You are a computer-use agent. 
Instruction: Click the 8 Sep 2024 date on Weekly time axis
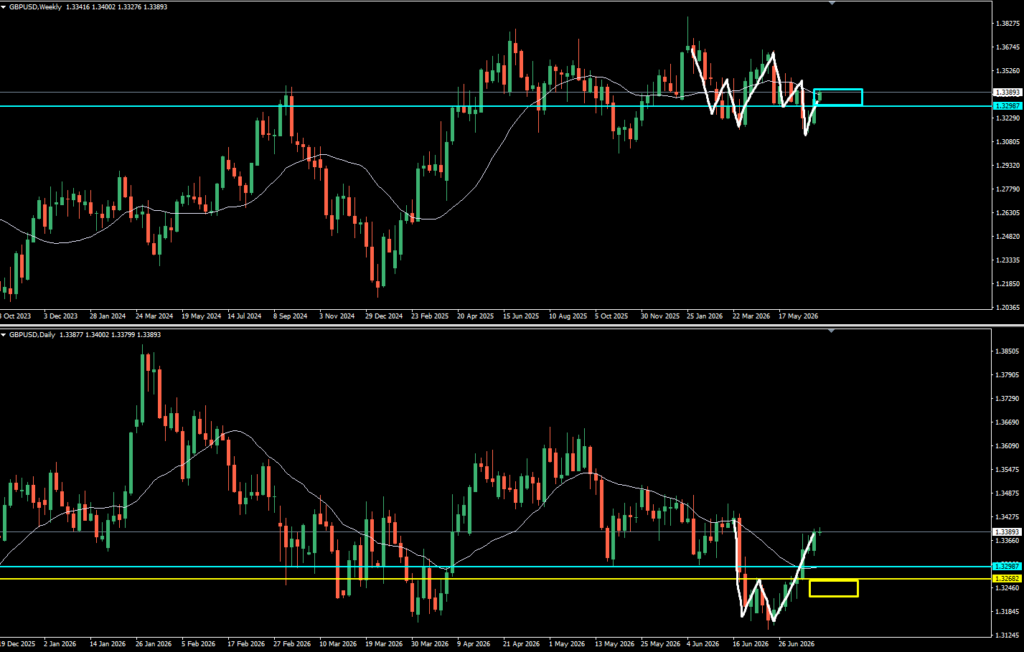coord(290,316)
